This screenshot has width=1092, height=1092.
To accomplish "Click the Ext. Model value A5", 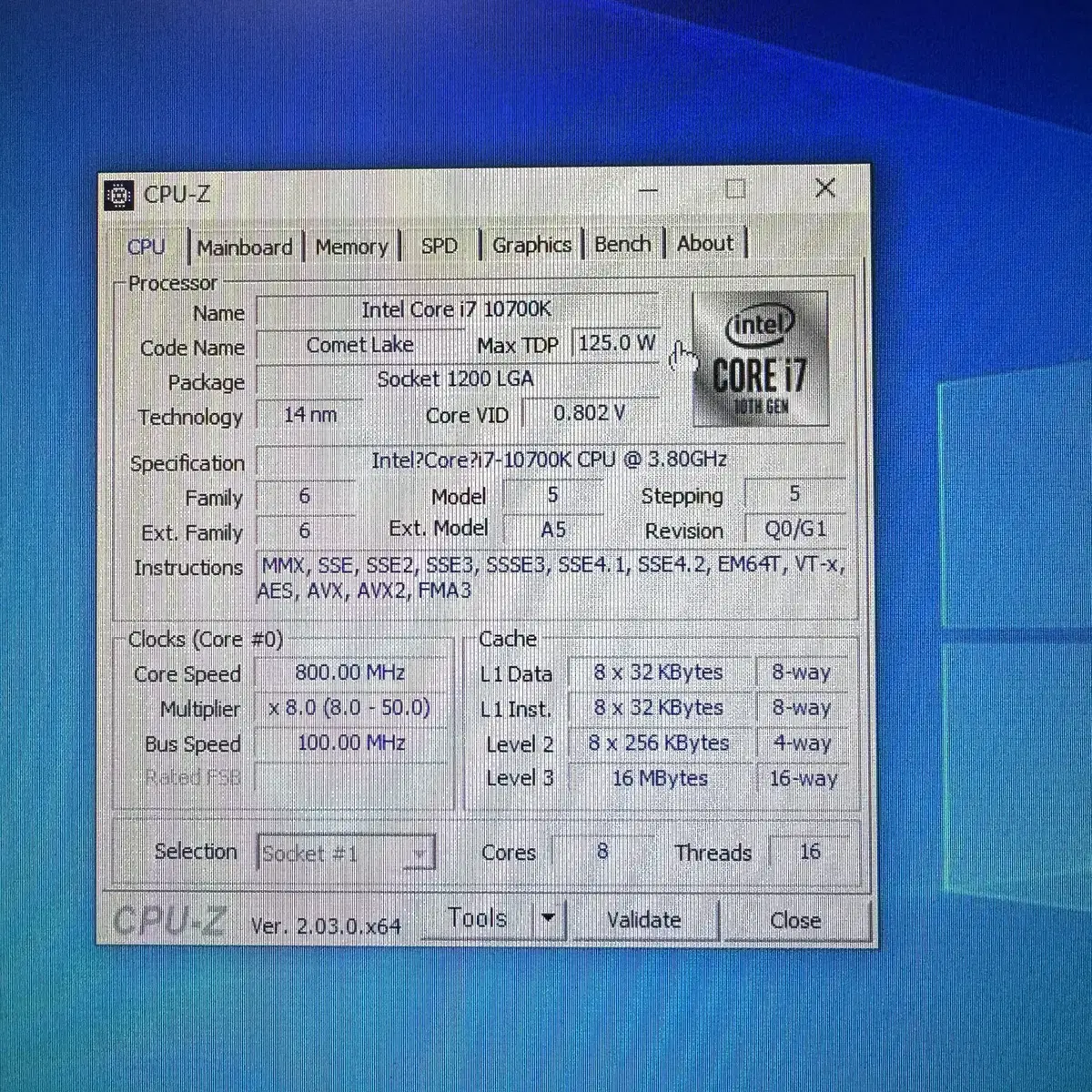I will pos(553,530).
